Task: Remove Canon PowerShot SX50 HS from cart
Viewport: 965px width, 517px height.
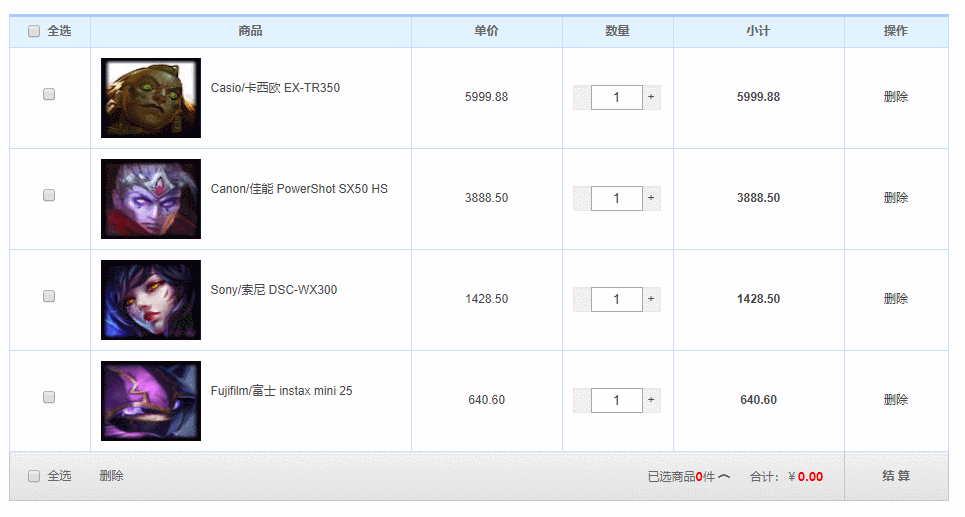Action: pos(895,198)
